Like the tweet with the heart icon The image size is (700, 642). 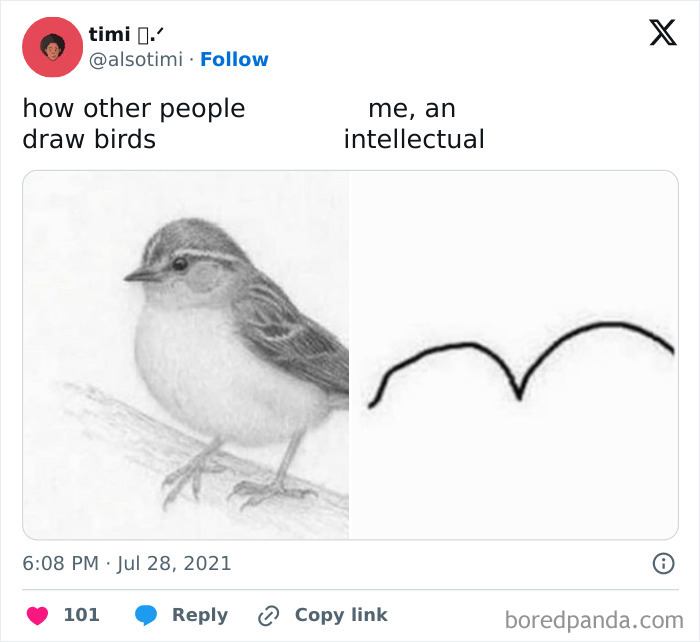38,616
